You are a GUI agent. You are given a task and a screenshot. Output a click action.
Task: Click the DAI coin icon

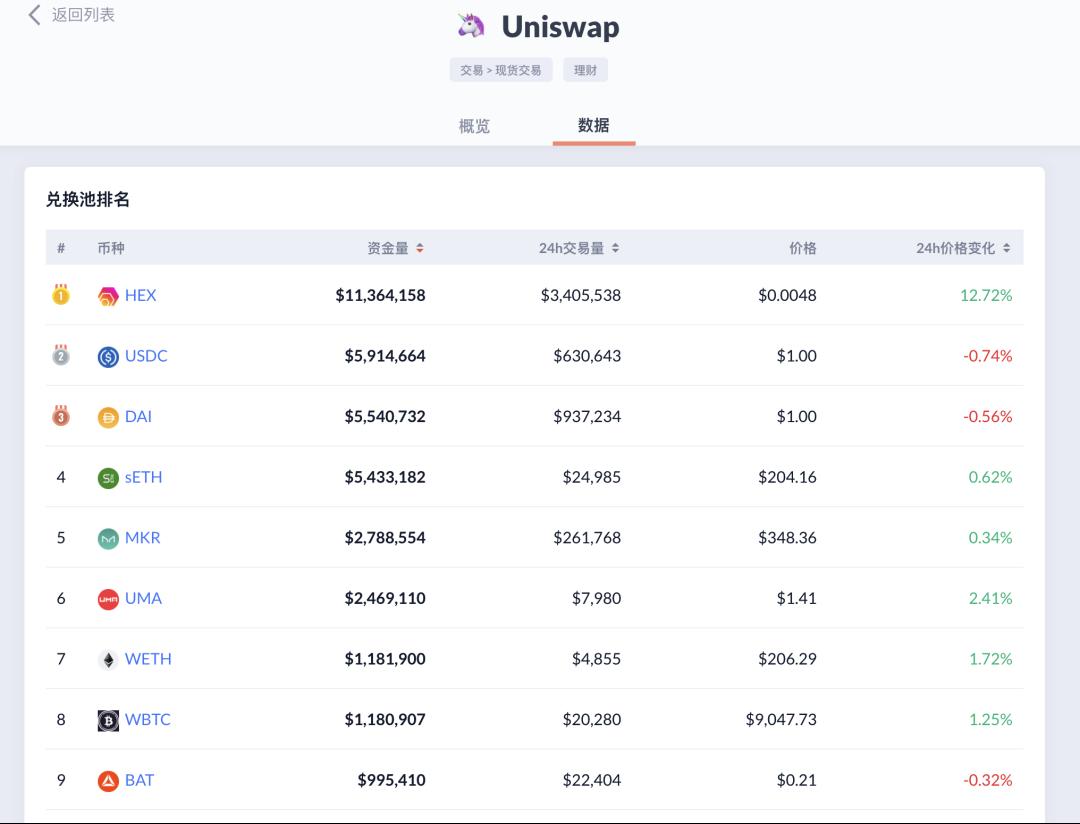[108, 418]
